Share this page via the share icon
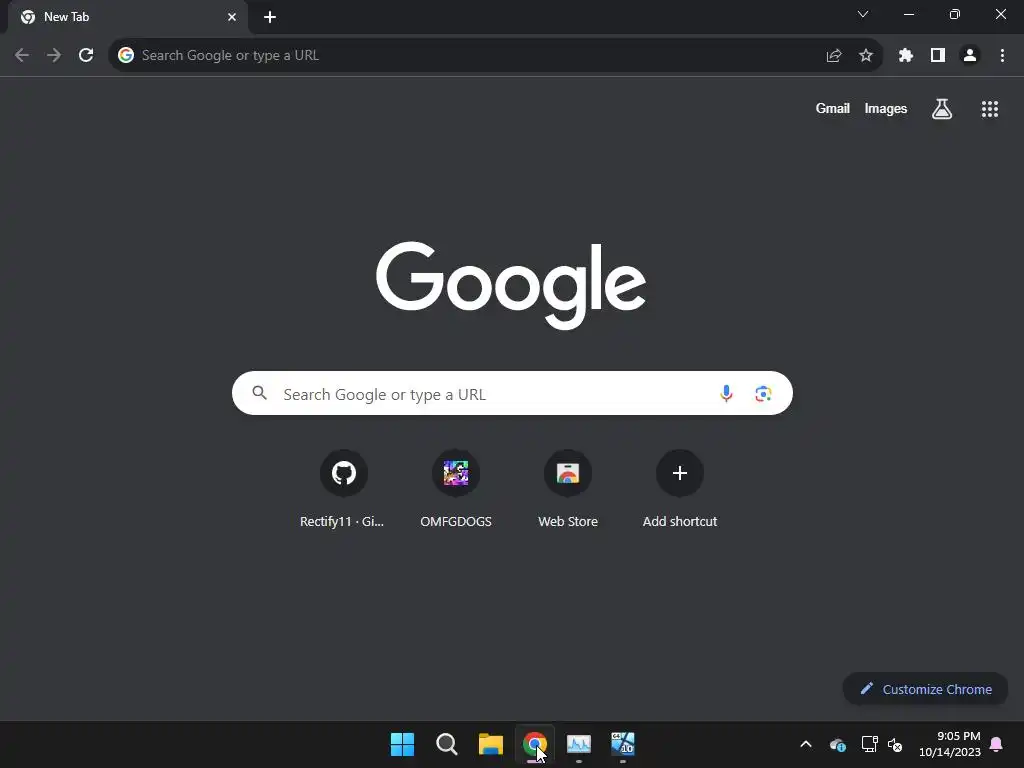Screen dimensions: 1024x768 click(833, 56)
